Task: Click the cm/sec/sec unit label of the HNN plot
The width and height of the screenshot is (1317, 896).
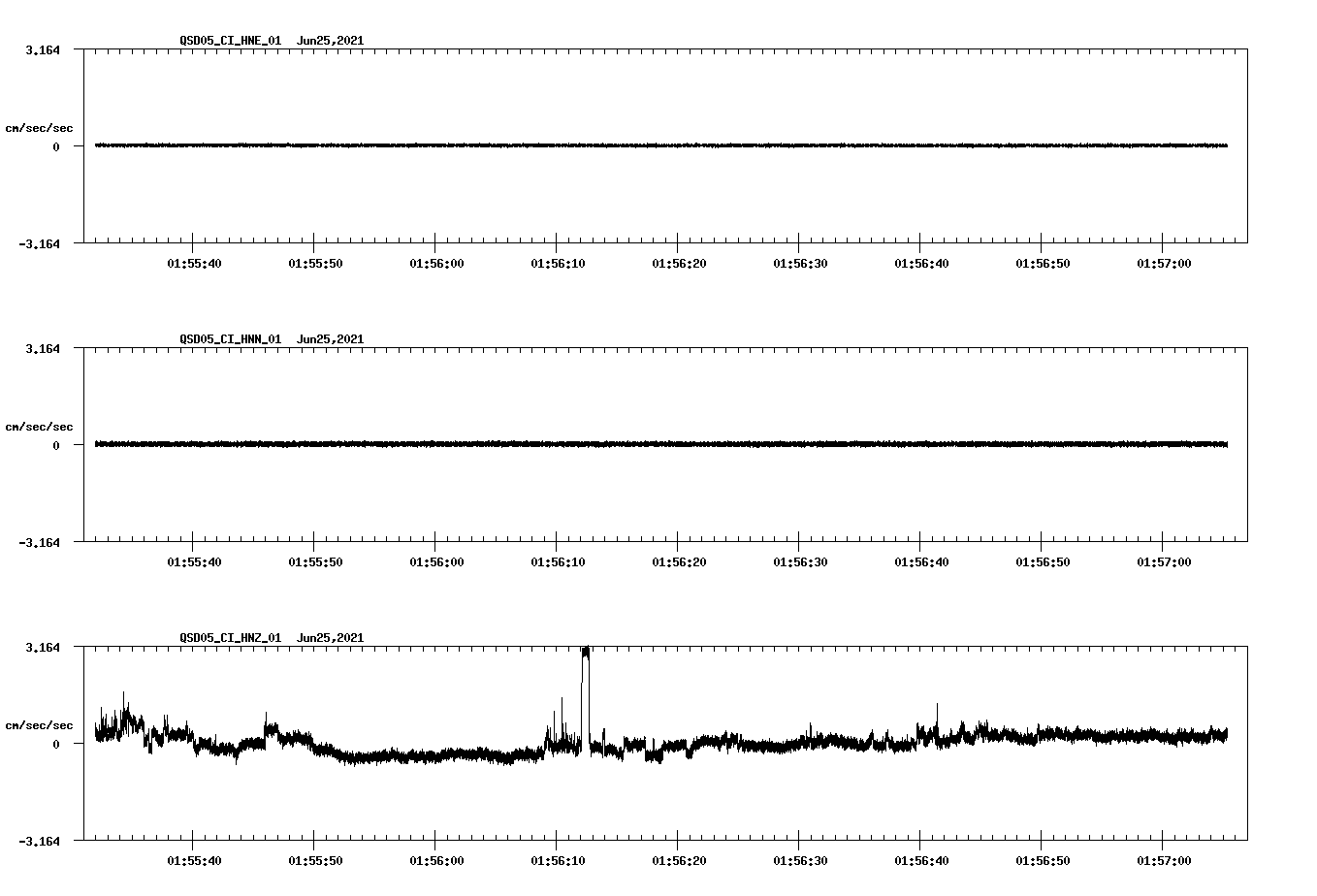Action: [x=39, y=427]
